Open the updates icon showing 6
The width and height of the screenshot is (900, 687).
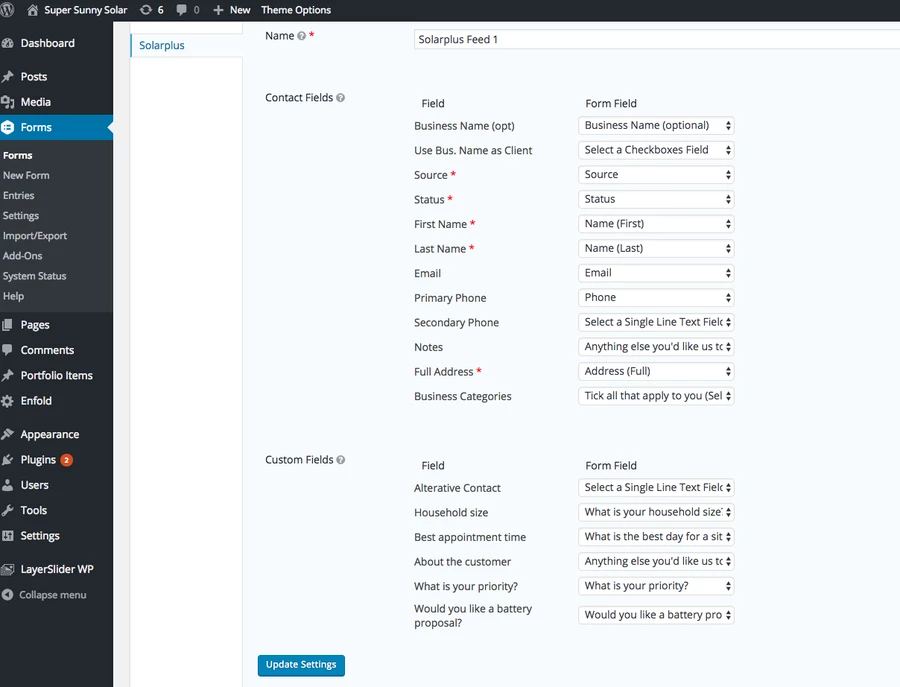coord(152,10)
